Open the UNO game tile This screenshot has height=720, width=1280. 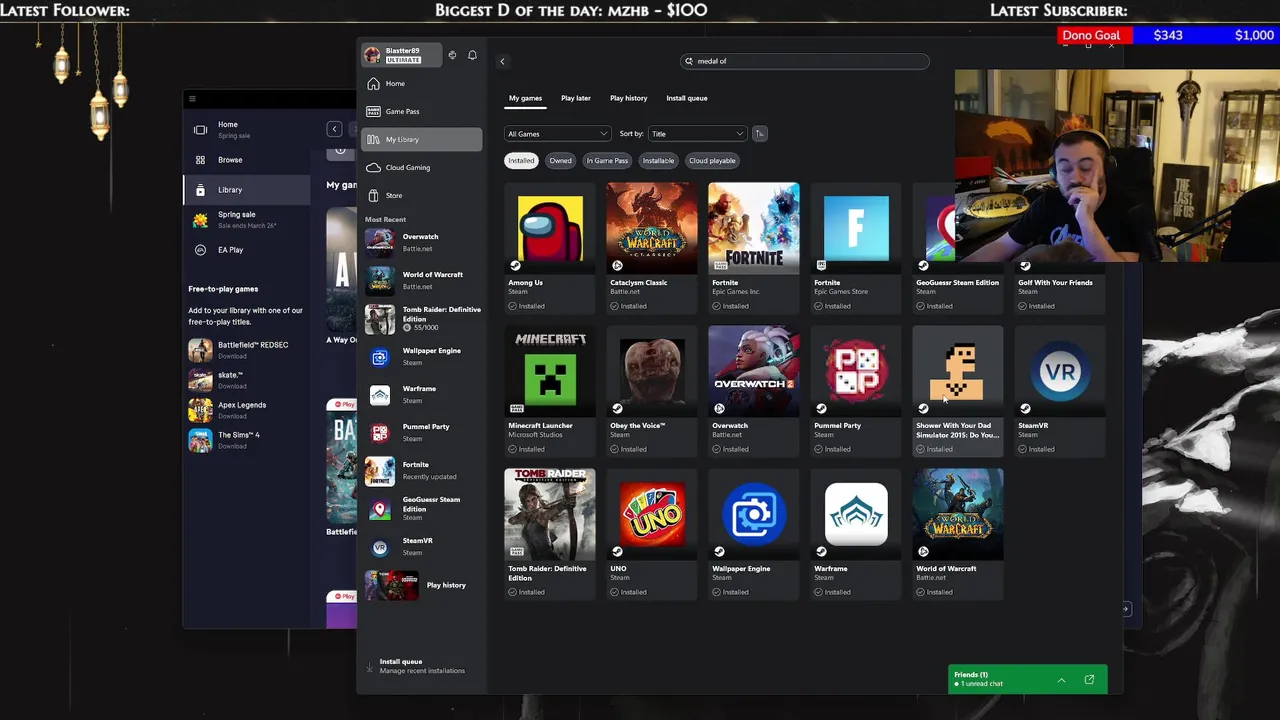tap(652, 533)
